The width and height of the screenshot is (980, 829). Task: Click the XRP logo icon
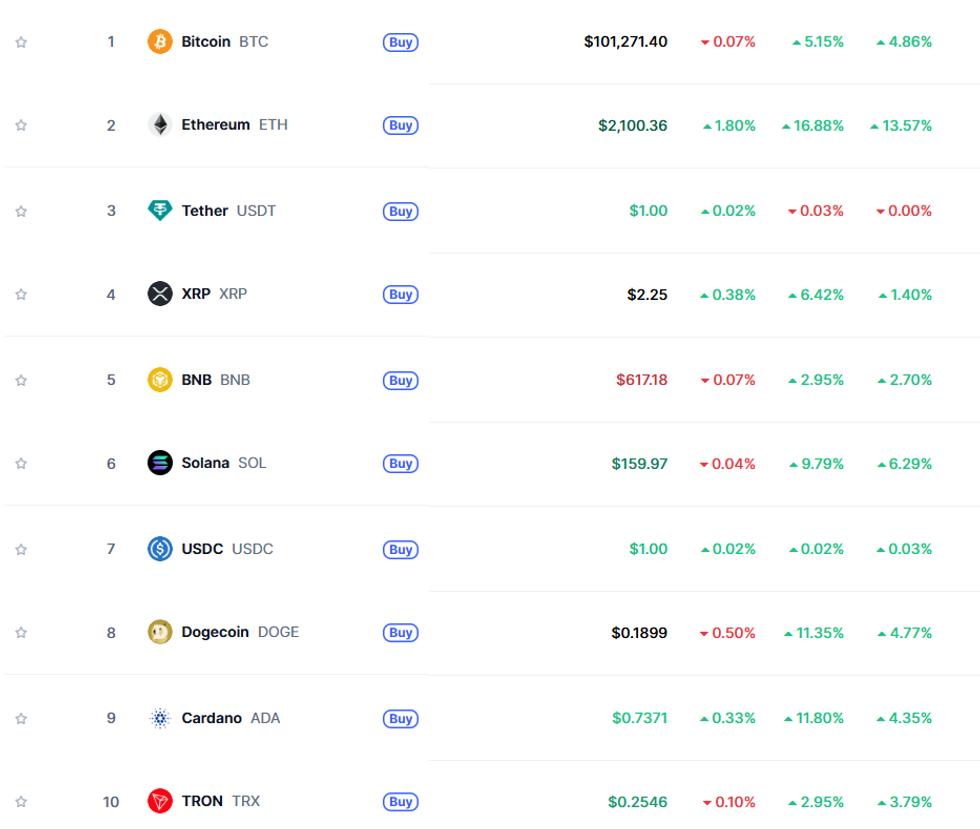(x=160, y=294)
